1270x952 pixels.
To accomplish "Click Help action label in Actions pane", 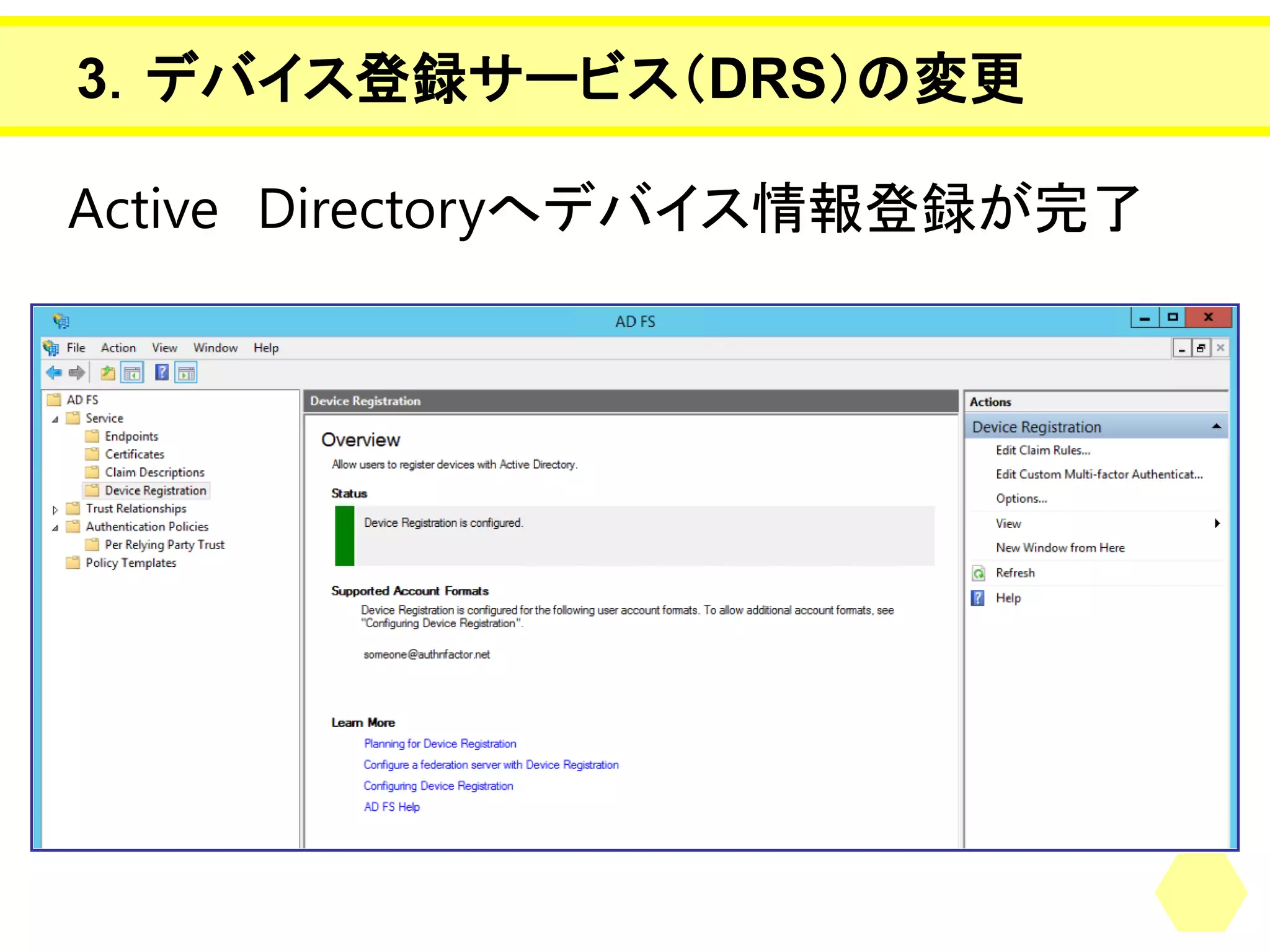I will click(1008, 598).
